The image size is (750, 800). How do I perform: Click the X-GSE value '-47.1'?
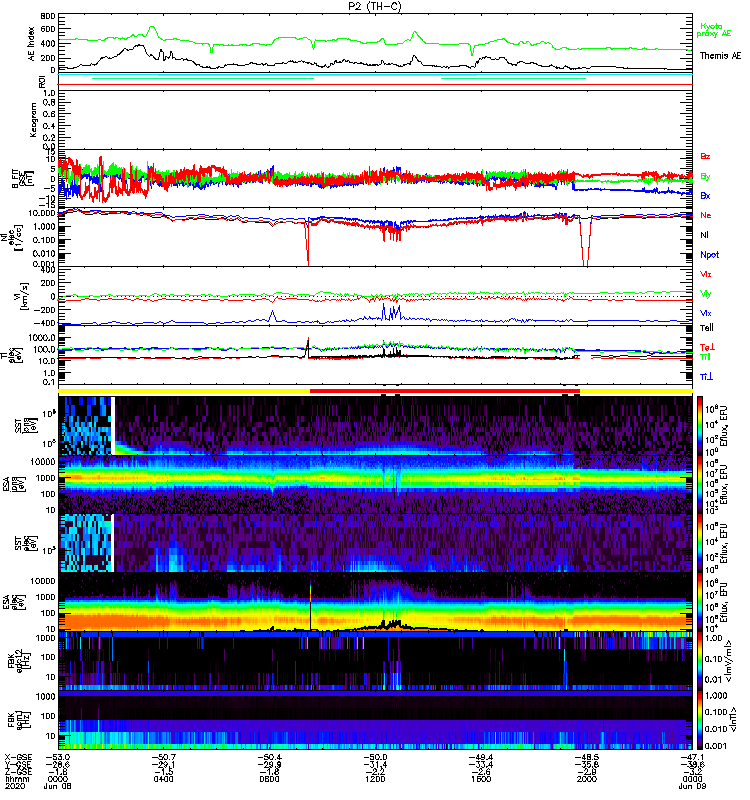692,757
